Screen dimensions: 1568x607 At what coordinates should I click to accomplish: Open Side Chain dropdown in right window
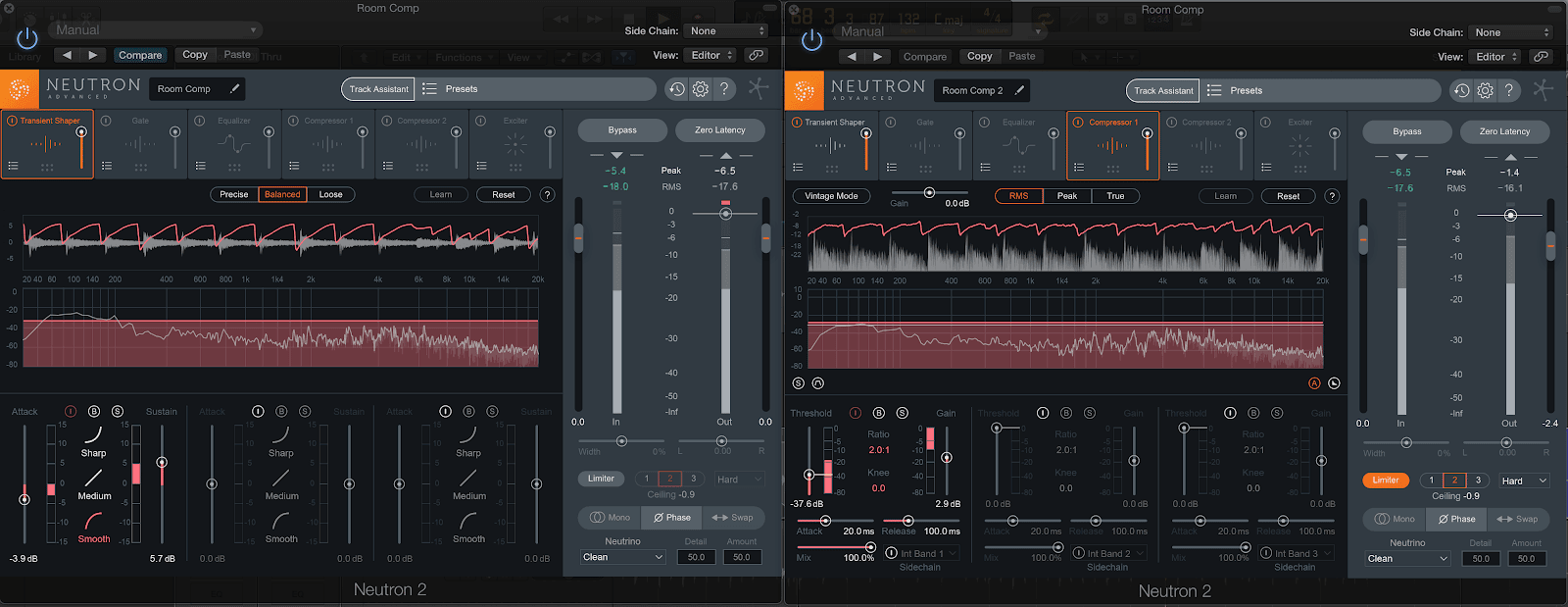point(1510,32)
